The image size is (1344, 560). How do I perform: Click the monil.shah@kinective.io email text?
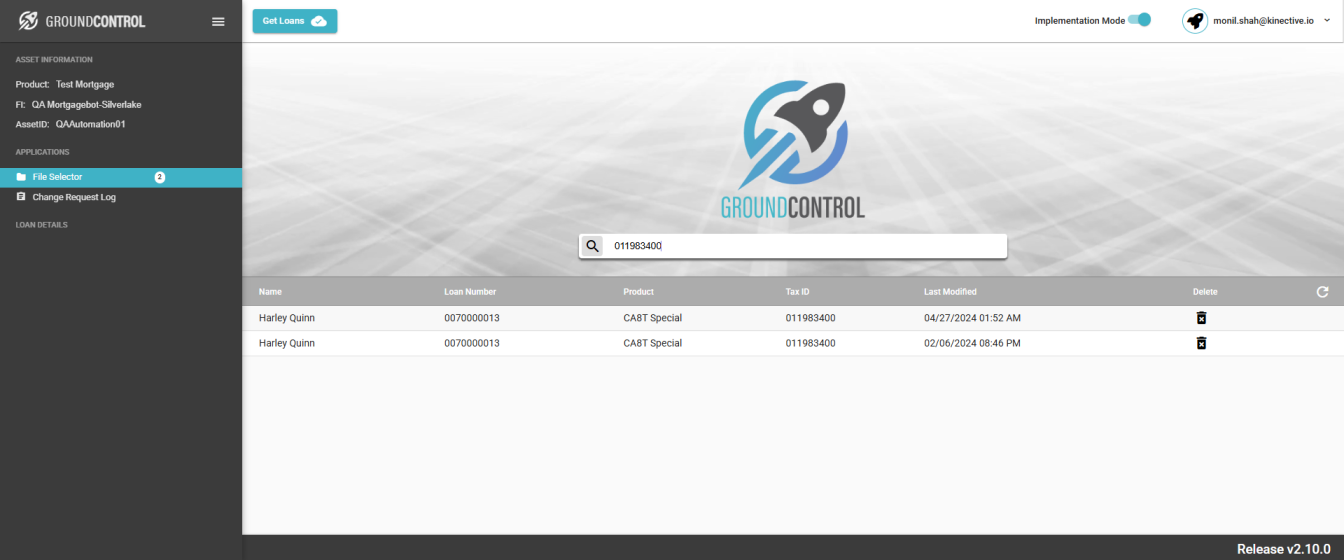1264,20
